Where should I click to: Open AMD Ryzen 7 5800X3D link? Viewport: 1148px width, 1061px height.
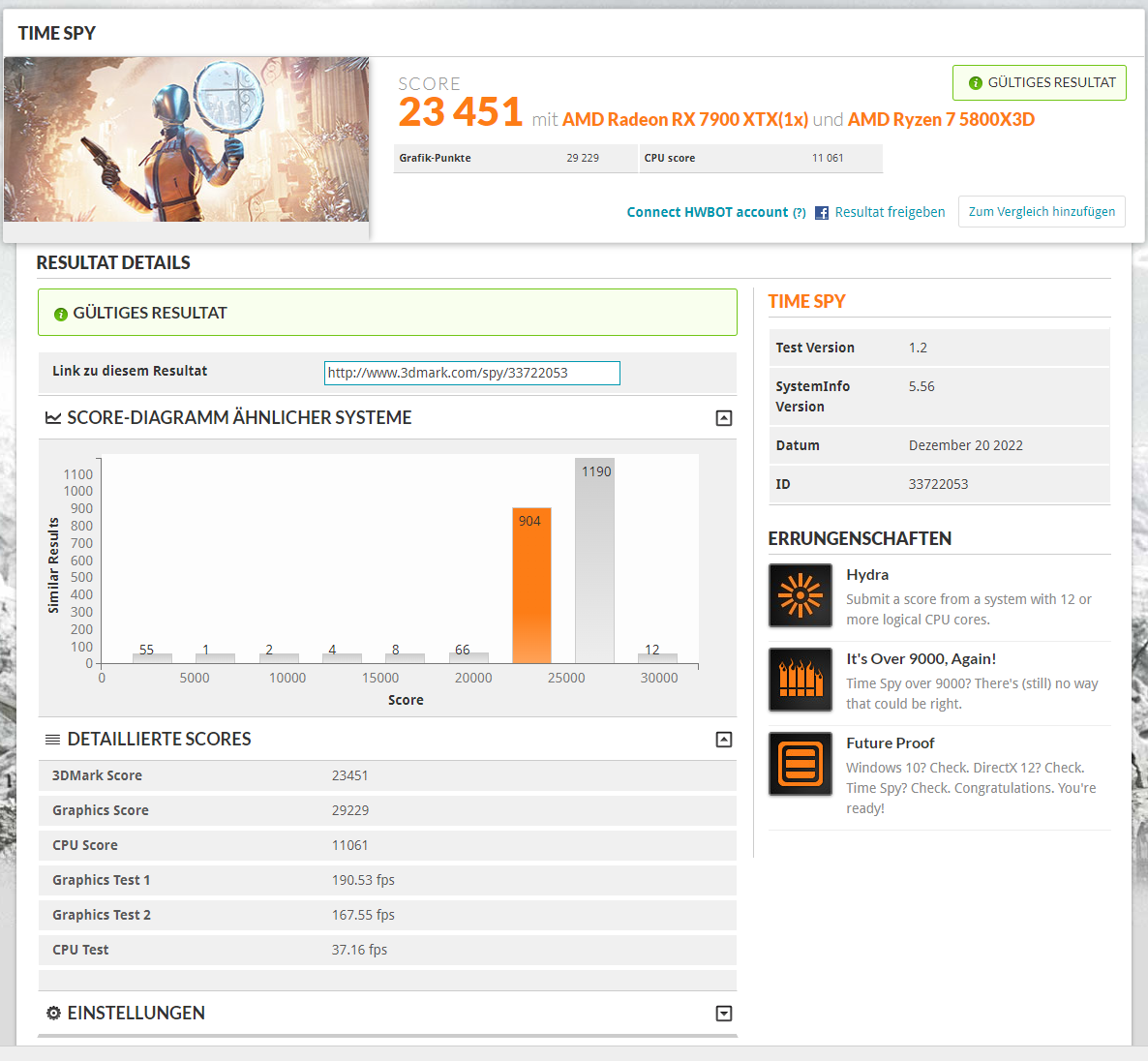[941, 119]
